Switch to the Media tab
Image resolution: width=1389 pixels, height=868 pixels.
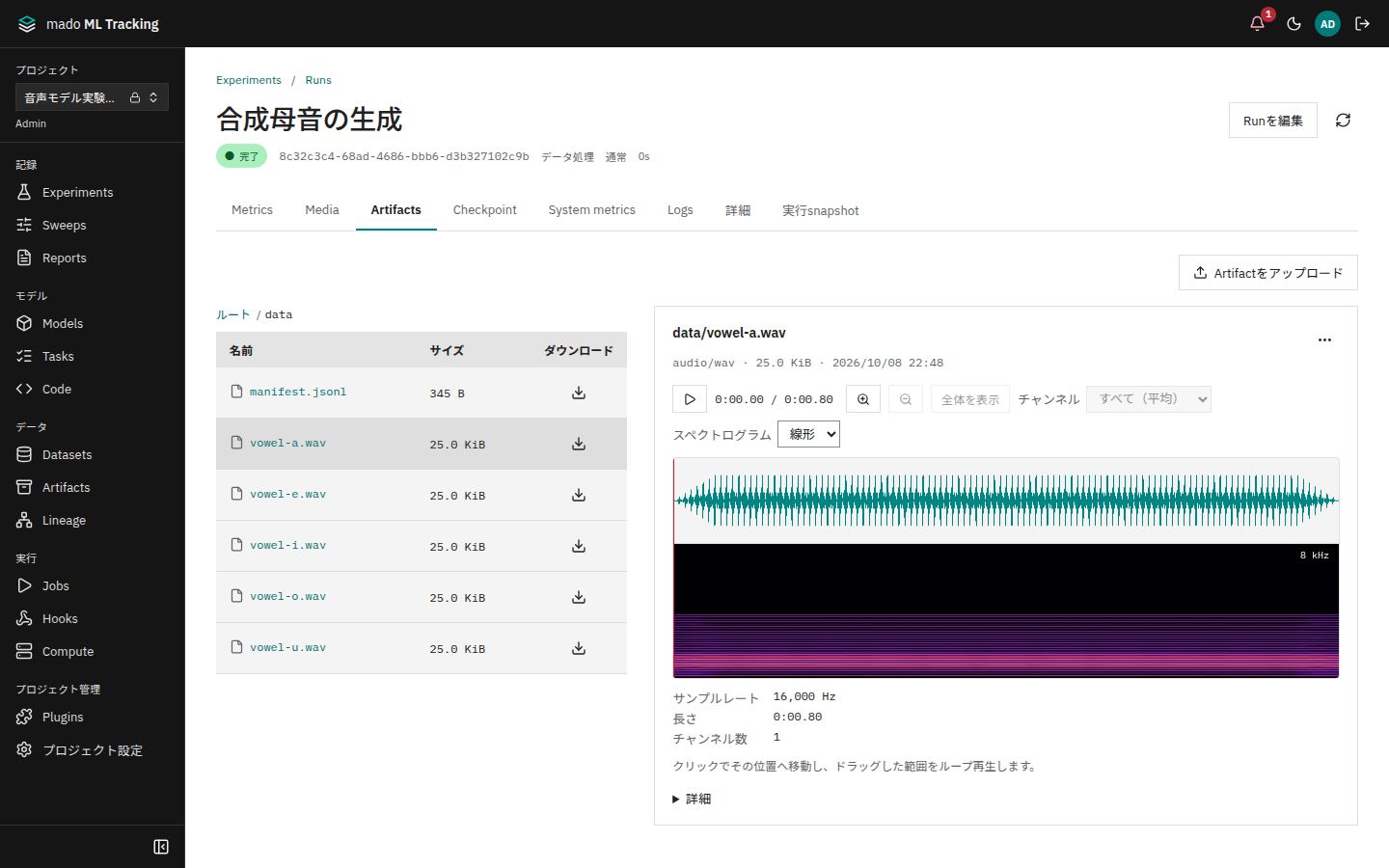[x=322, y=210]
